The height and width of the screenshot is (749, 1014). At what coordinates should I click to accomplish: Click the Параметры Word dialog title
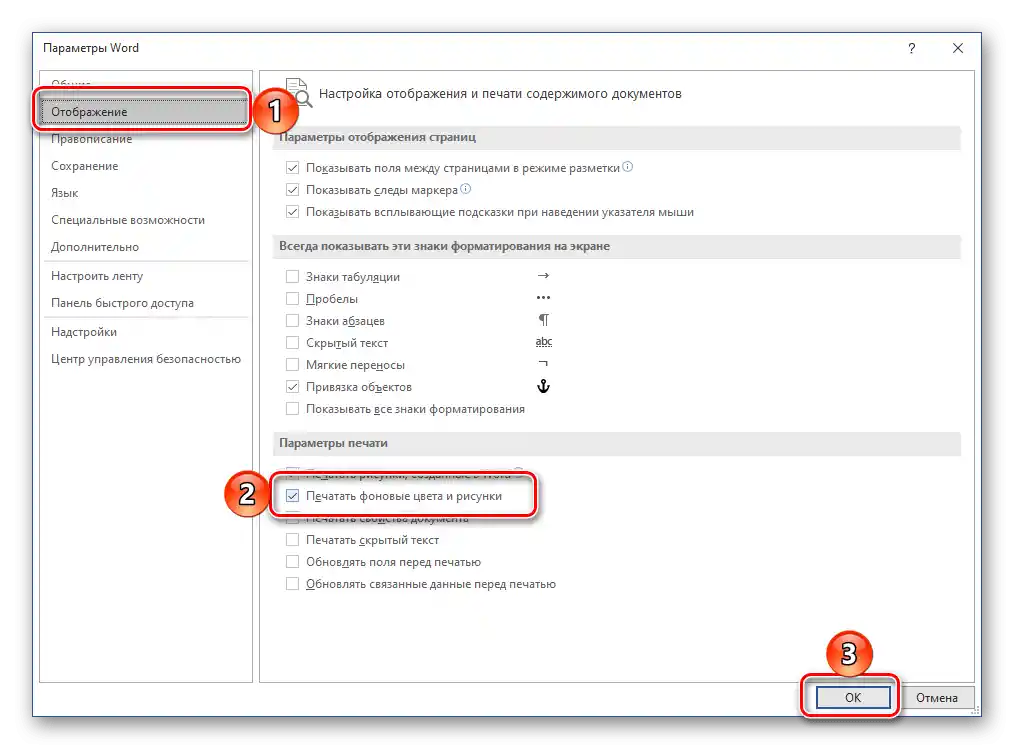[91, 48]
